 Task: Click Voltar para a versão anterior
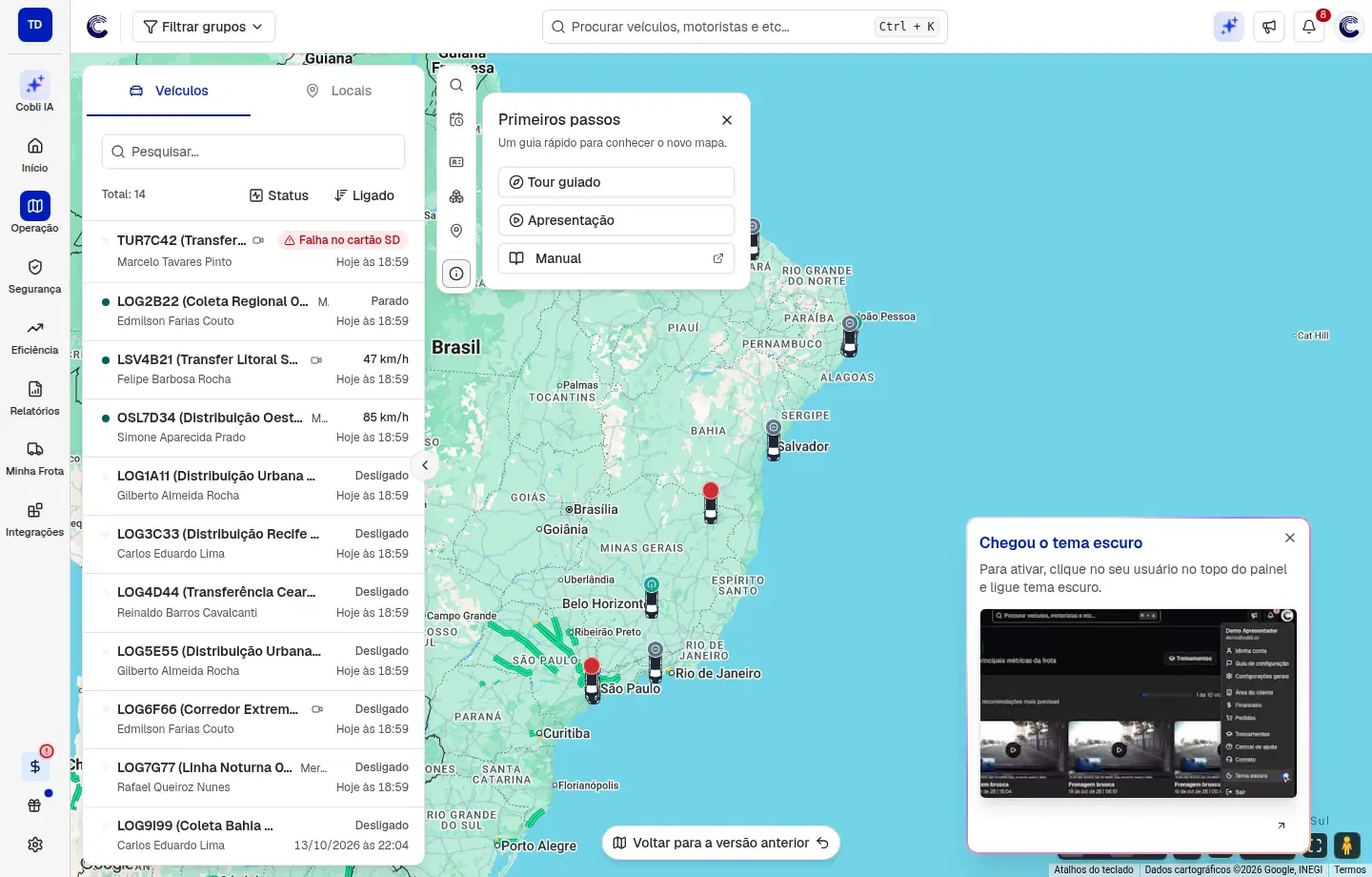click(x=721, y=843)
